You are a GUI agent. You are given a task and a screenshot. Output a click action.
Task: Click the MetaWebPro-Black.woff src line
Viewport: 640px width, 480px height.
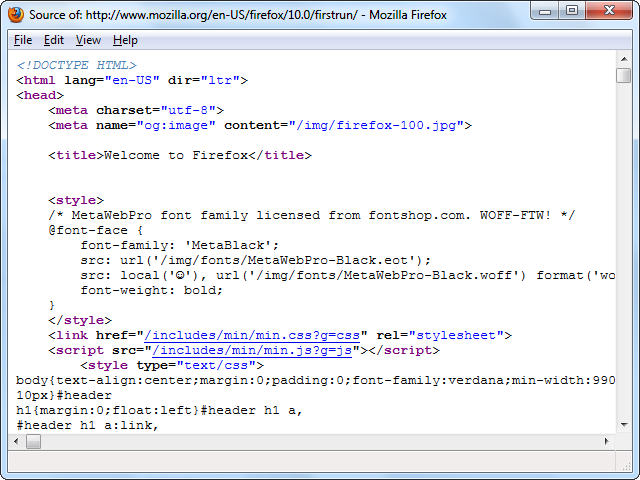[x=348, y=276]
